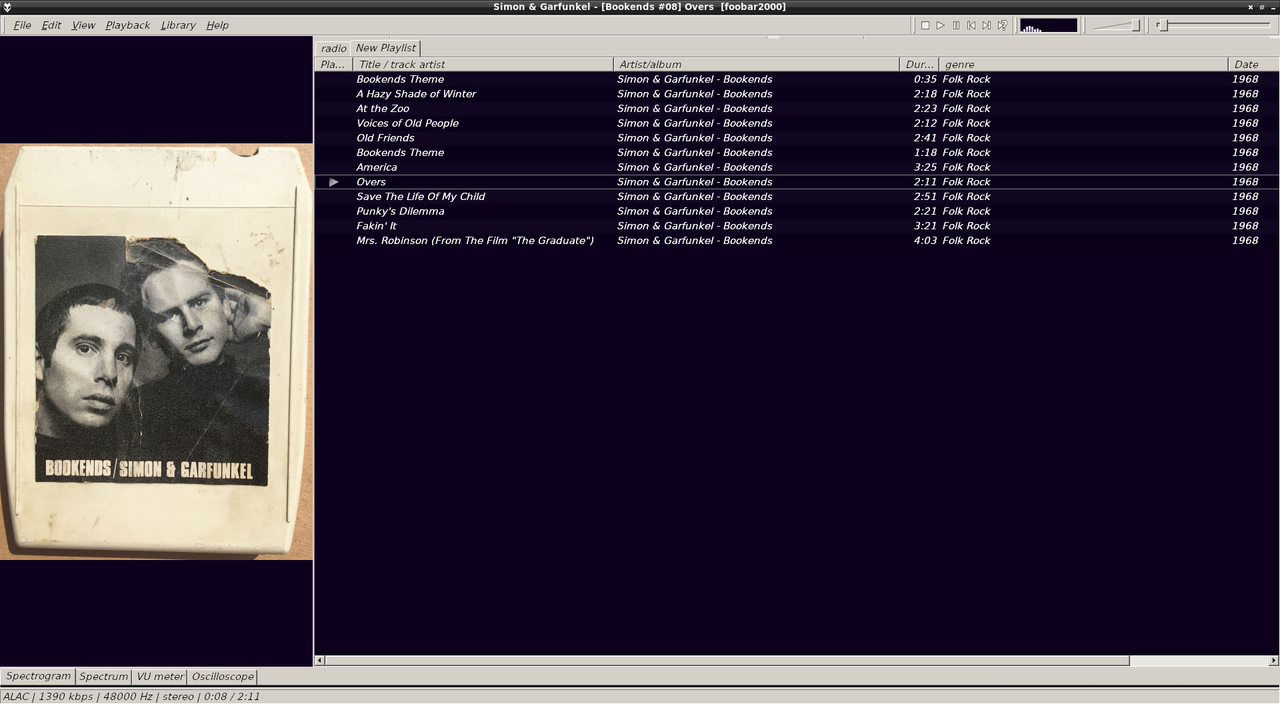The height and width of the screenshot is (704, 1280).
Task: Sort by the genre column header
Action: (1083, 64)
